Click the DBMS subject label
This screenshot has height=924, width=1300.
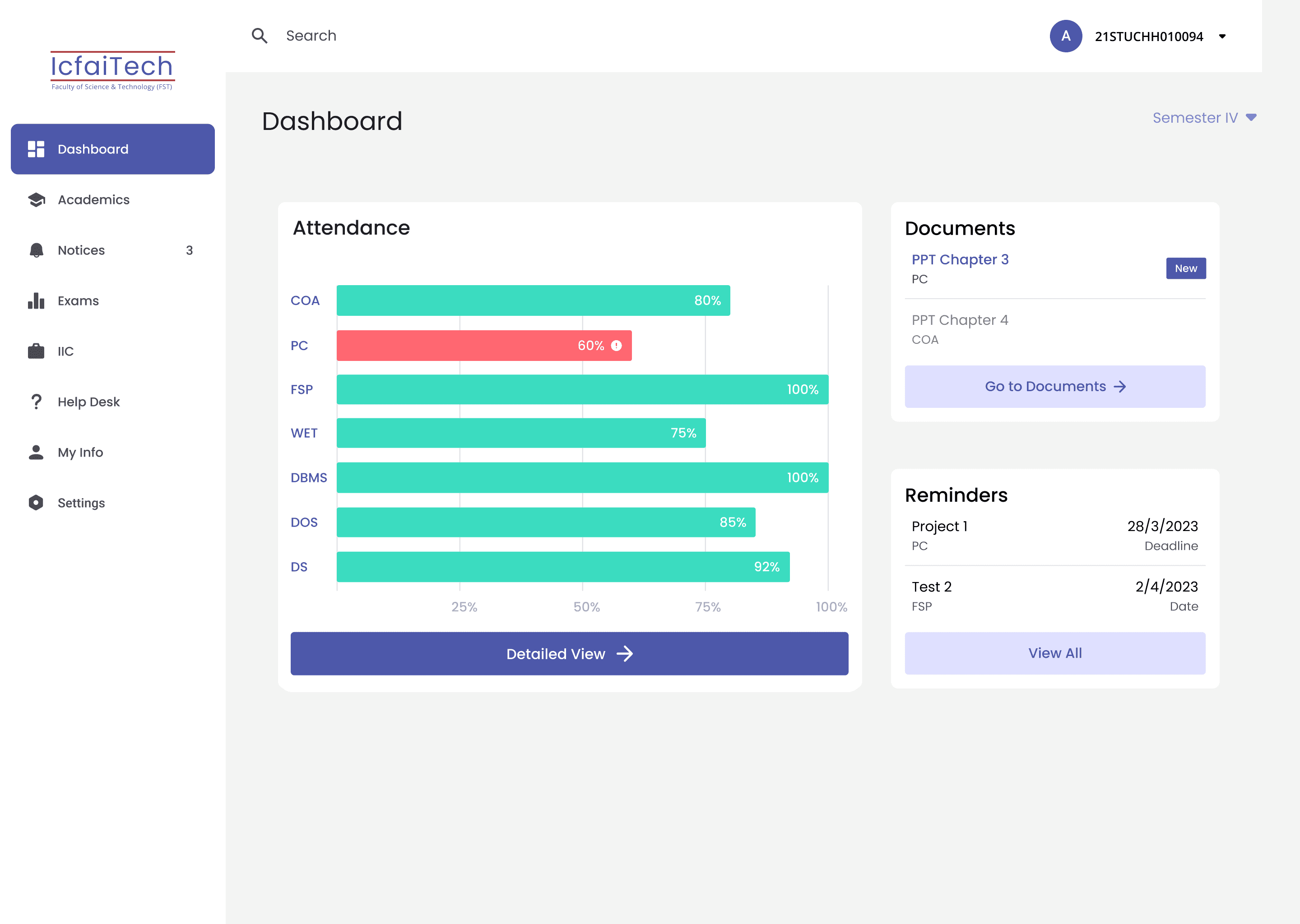(x=308, y=477)
